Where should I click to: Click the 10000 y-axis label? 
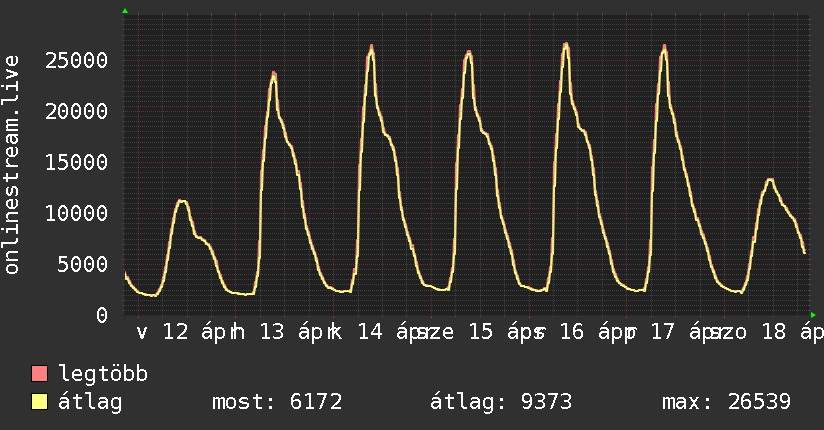pyautogui.click(x=77, y=213)
